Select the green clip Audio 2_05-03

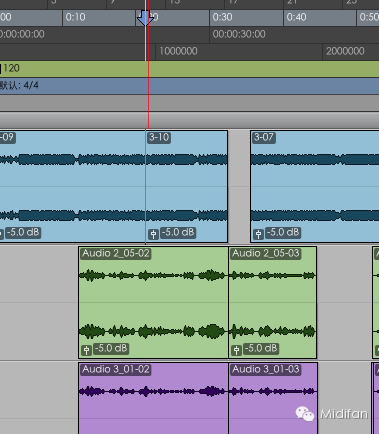pyautogui.click(x=273, y=303)
